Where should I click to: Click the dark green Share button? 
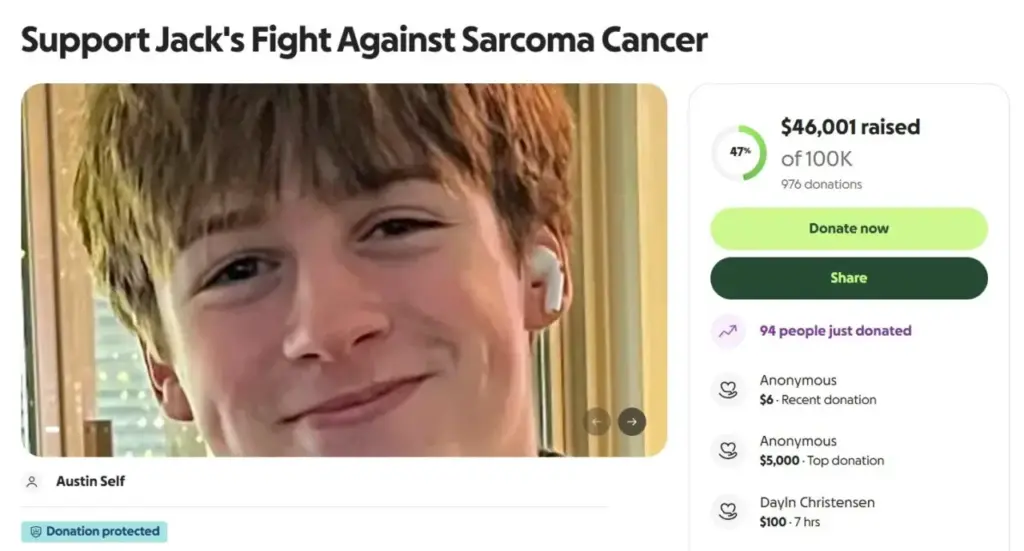849,278
